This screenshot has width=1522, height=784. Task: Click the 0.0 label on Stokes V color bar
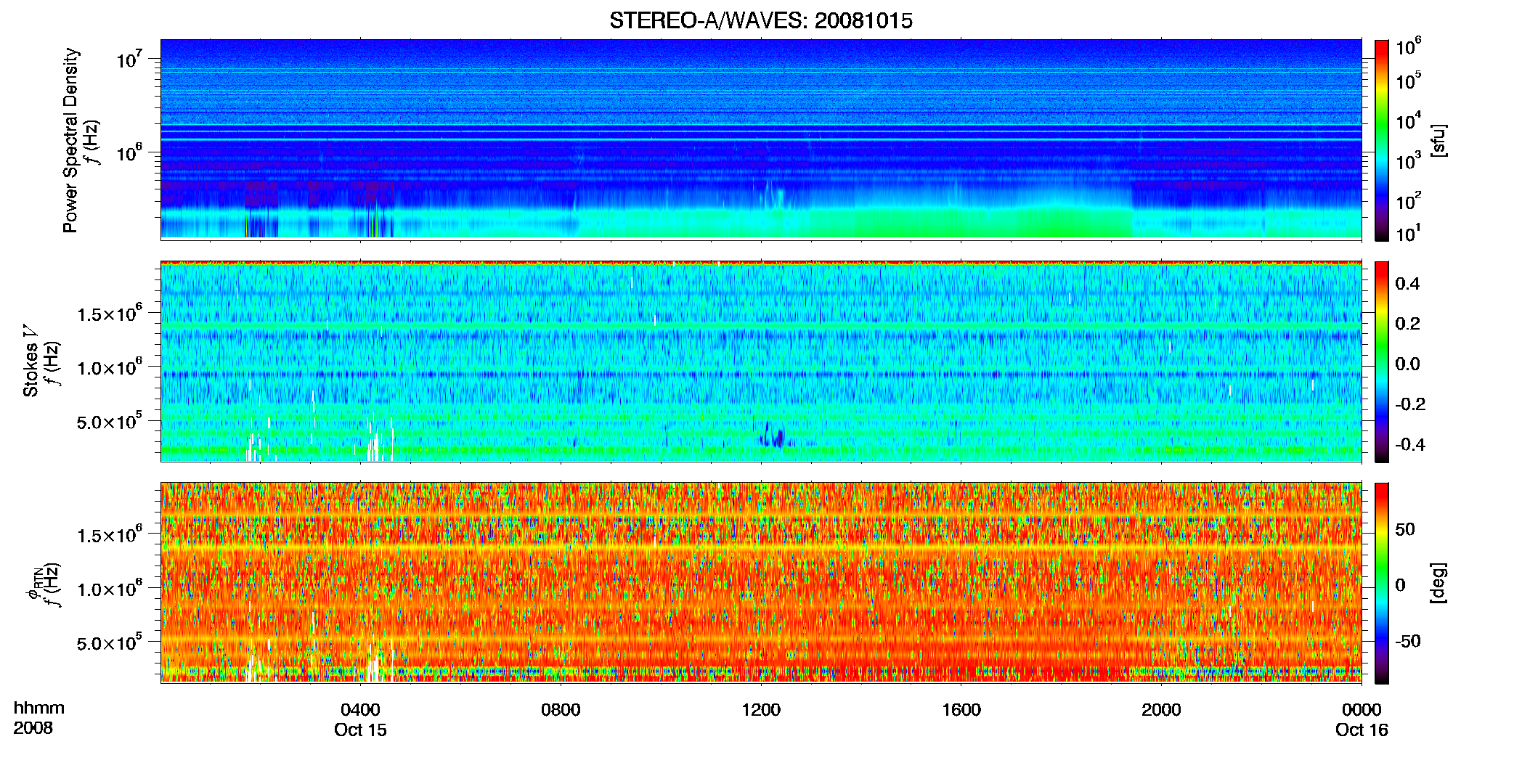1407,364
